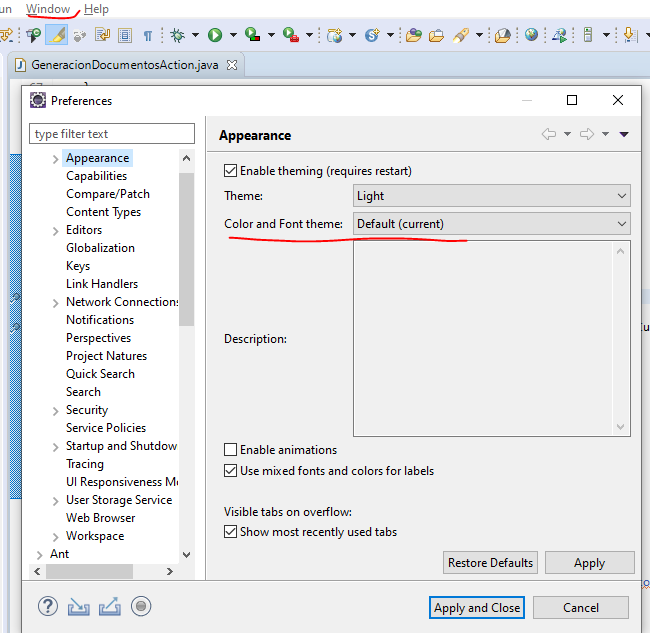This screenshot has width=650, height=633.
Task: Click the toolbar icon left of block selection
Action: coord(102,35)
